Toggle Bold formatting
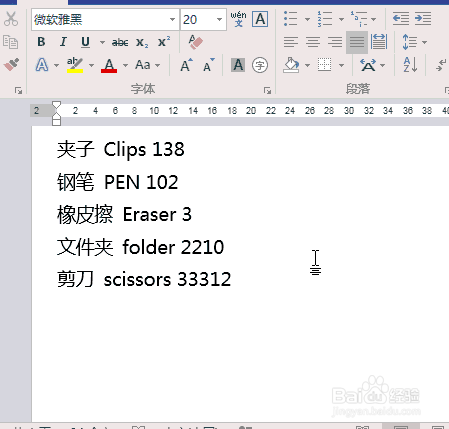 41,42
